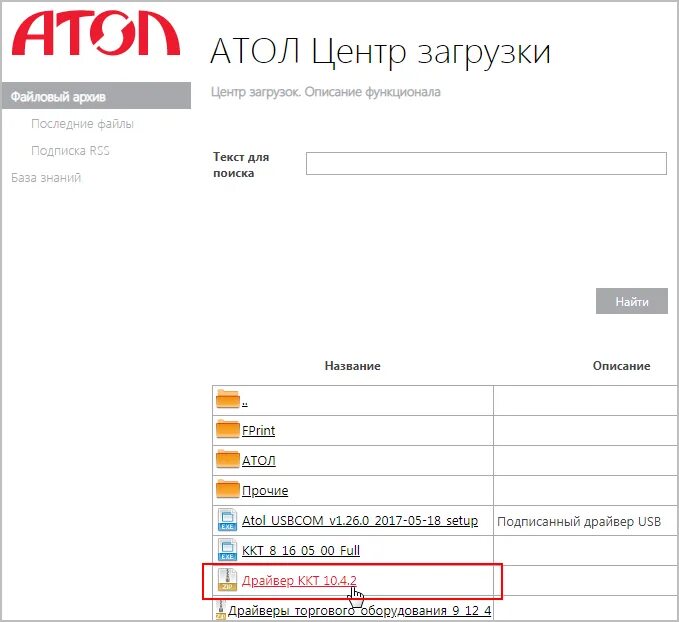This screenshot has width=679, height=622.
Task: Click the Найти search button
Action: 632,301
